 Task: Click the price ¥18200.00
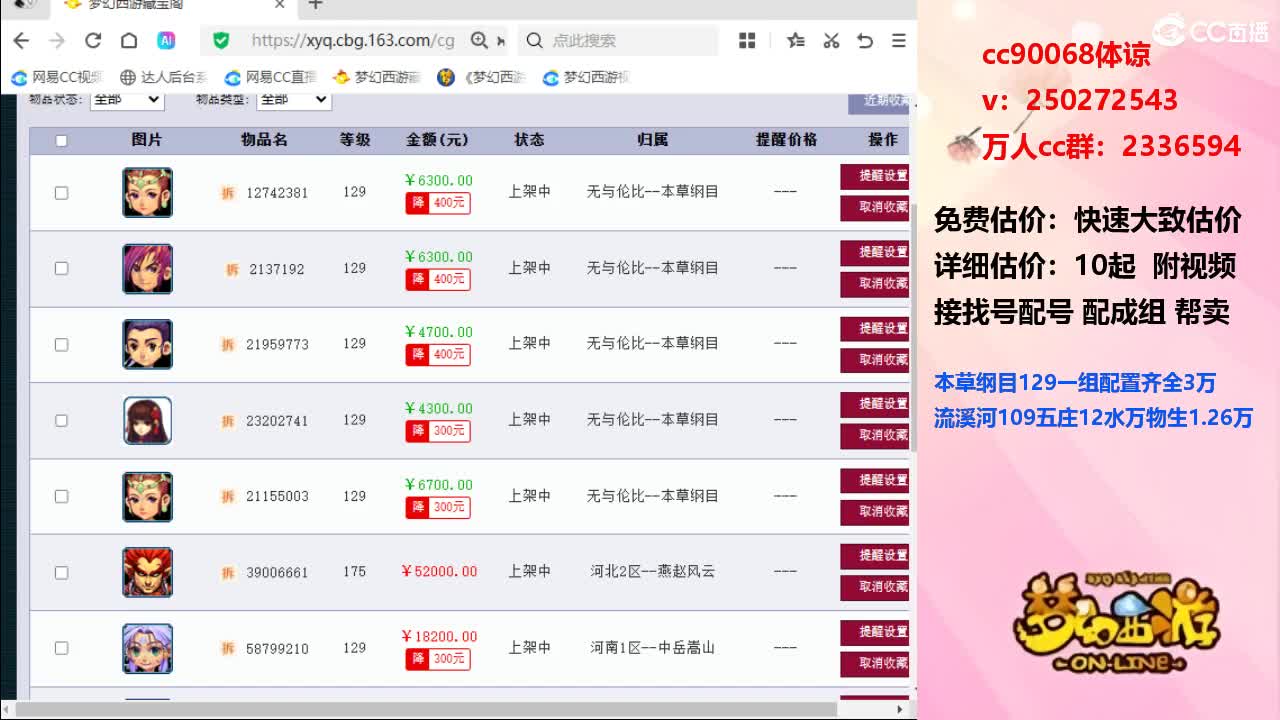(439, 636)
